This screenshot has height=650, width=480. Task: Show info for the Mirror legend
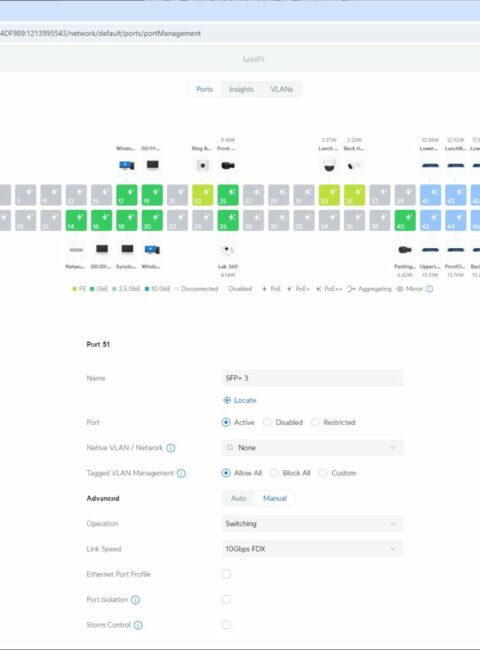click(429, 289)
